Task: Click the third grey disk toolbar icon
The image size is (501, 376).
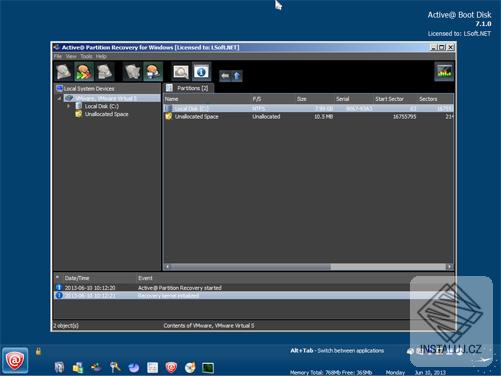Action: (104, 72)
